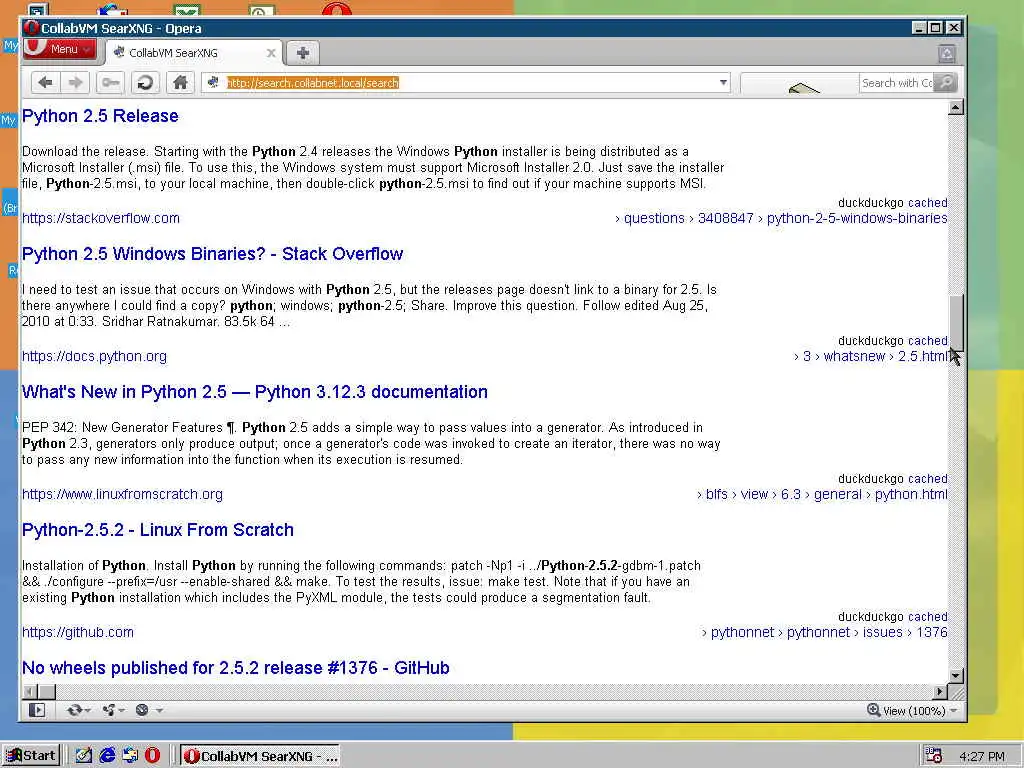Image resolution: width=1024 pixels, height=768 pixels.
Task: Focus the Search with field
Action: point(897,83)
